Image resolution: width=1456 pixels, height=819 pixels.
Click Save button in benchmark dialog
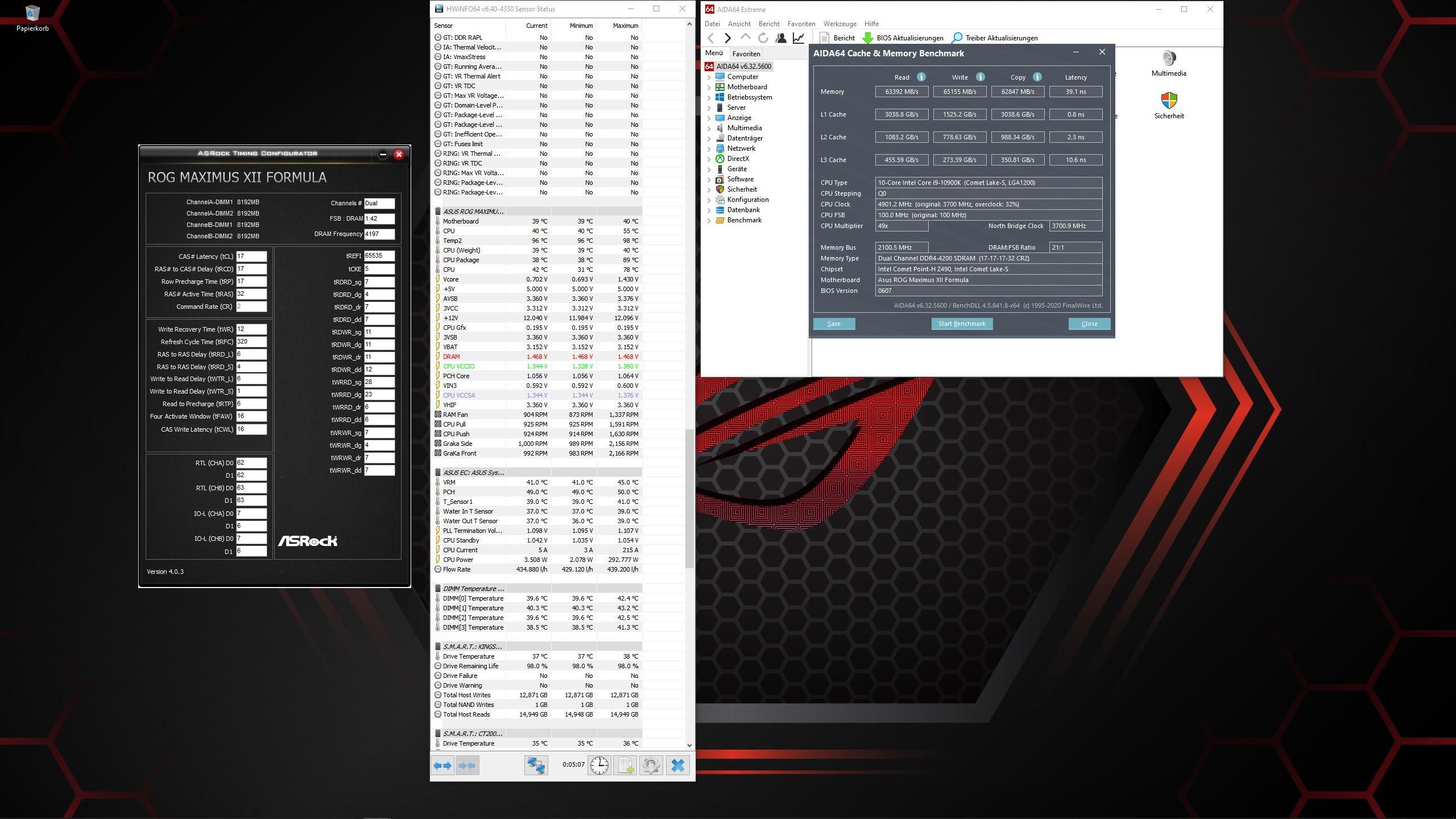click(x=834, y=324)
